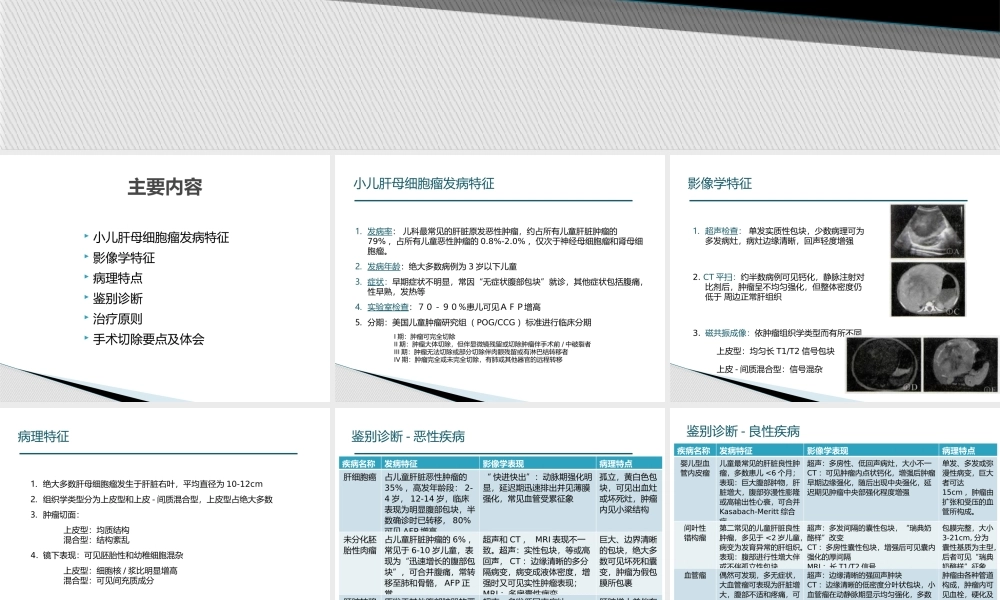Viewport: 1000px width, 600px height.
Task: Click the 发病年龄 underlined link
Action: pos(383,267)
